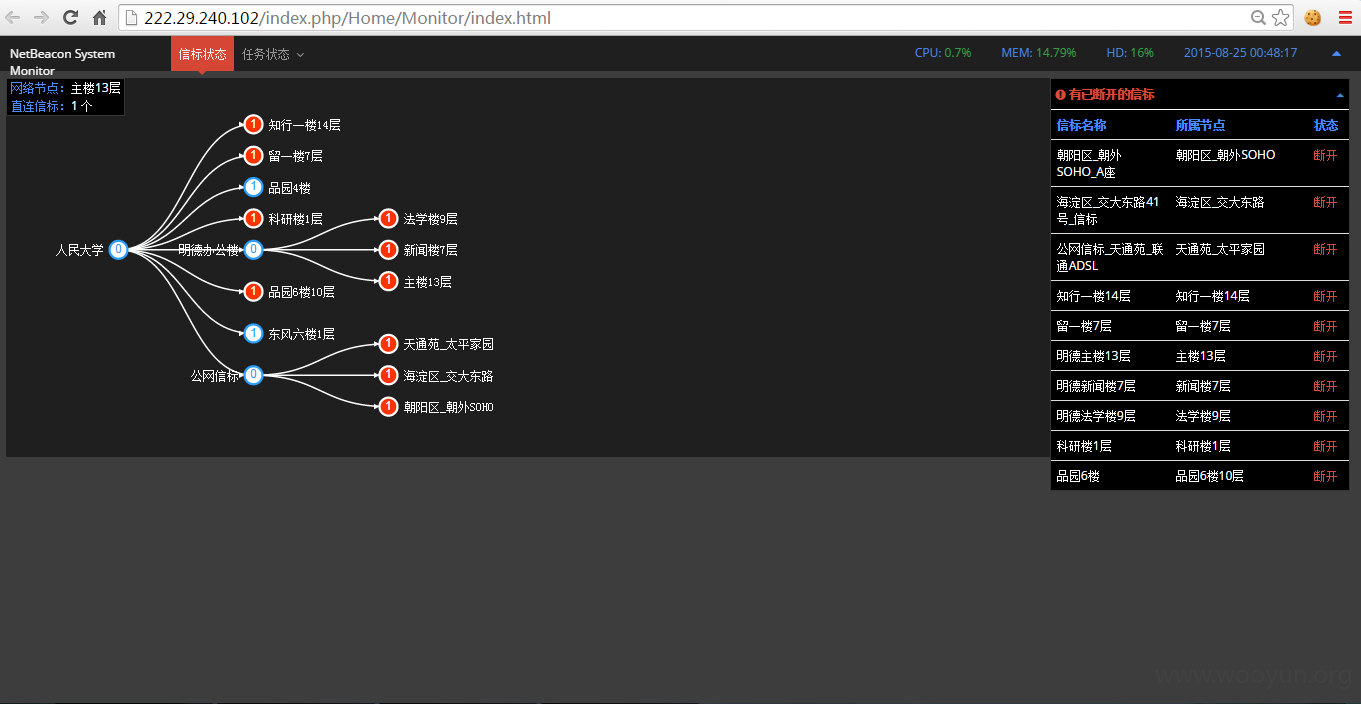Select the 明德主楼13层 beacon name
This screenshot has width=1361, height=704.
tap(1094, 356)
